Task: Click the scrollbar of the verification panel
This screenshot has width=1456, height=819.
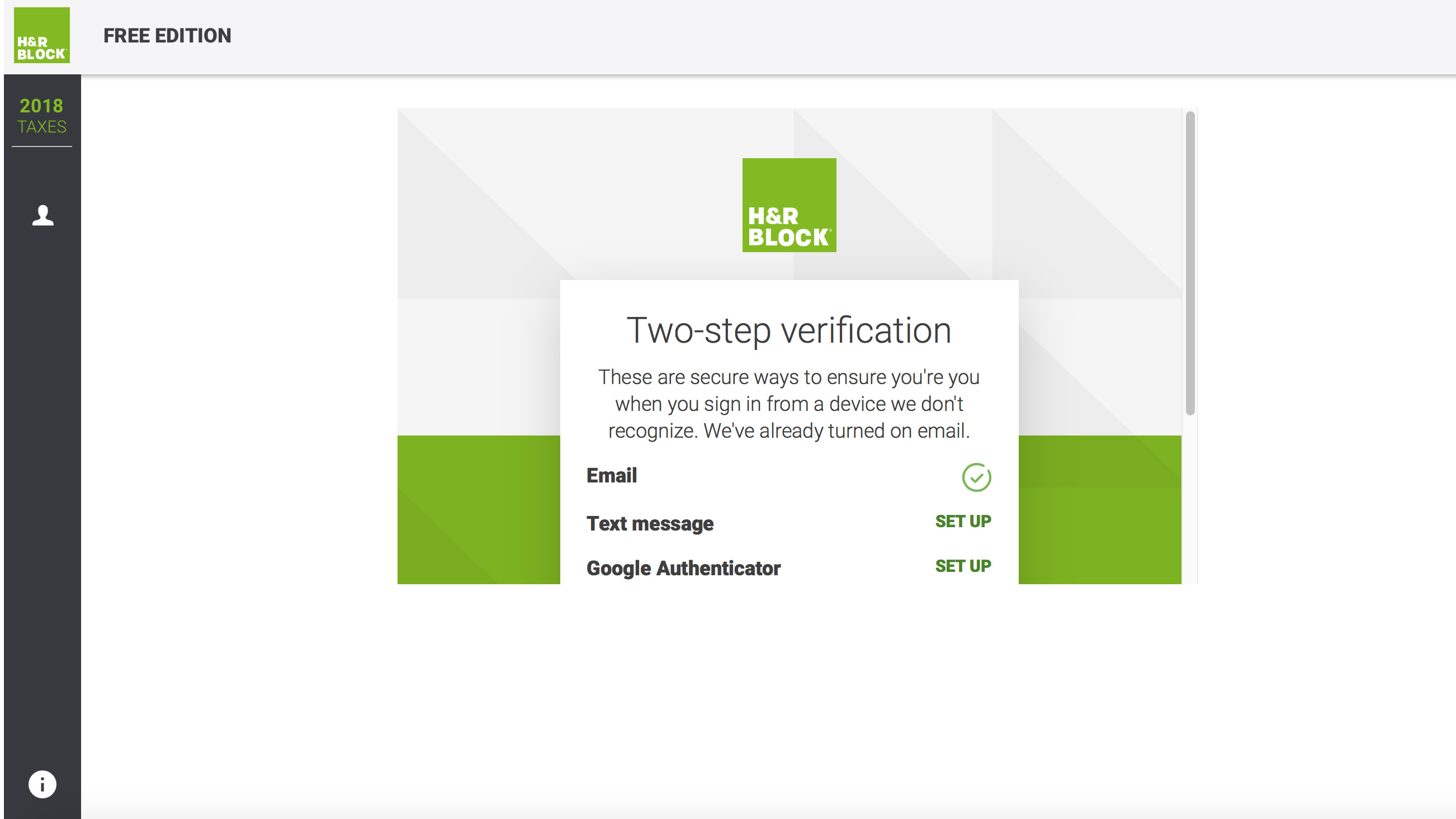Action: tap(1190, 263)
